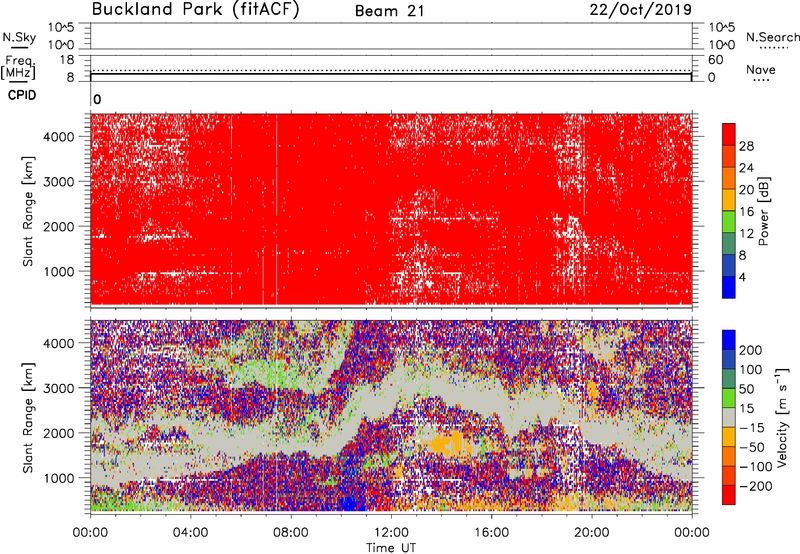Click the '28' tick on power colorbar
Image resolution: width=800 pixels, height=554 pixels.
(746, 146)
